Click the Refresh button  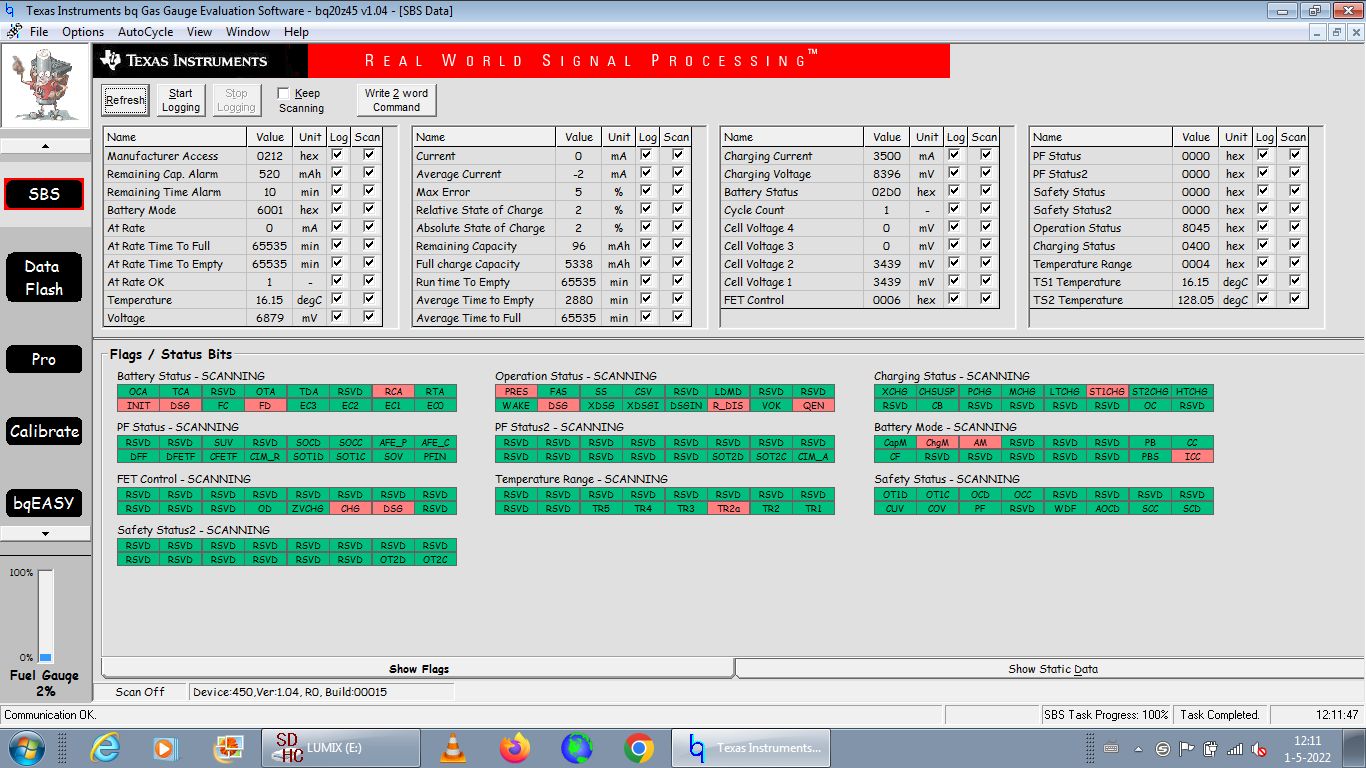point(125,100)
